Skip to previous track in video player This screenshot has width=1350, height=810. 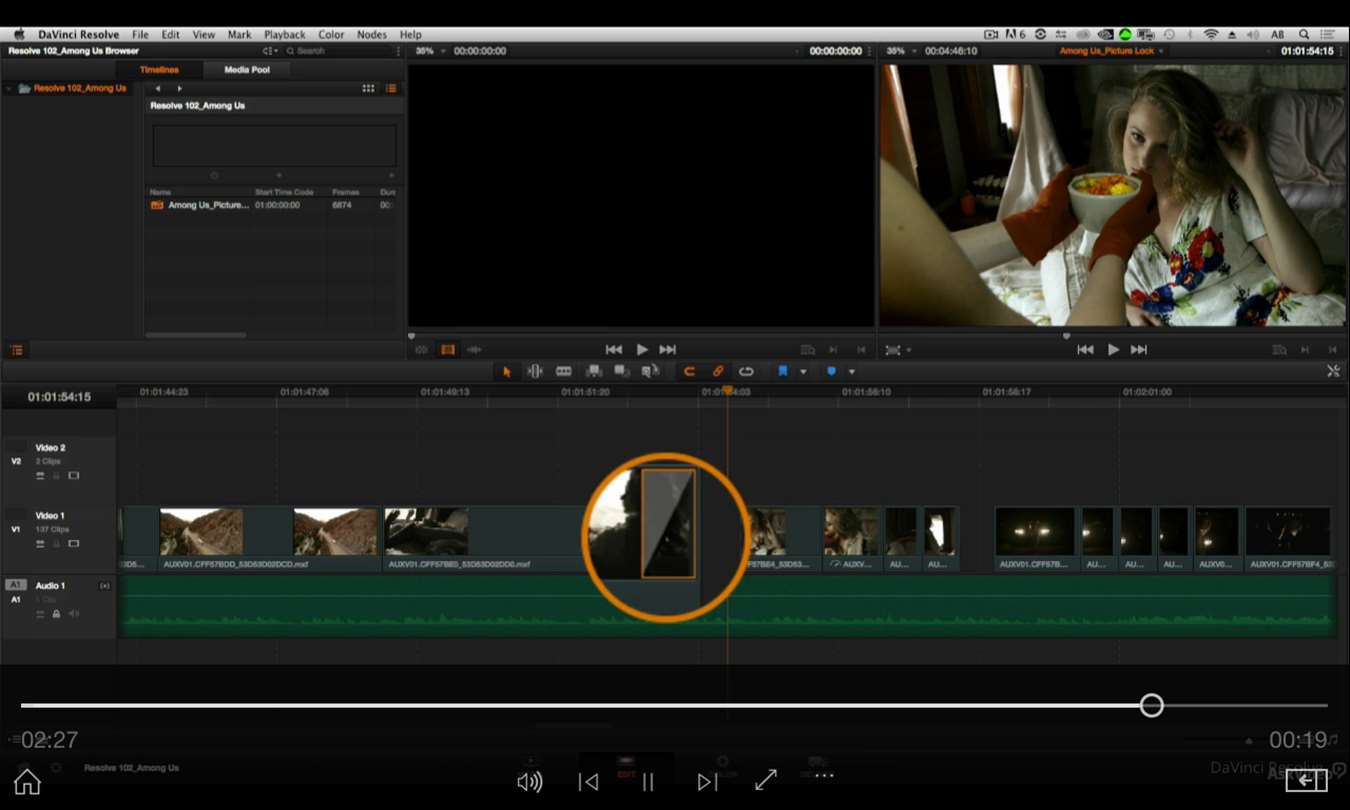pos(589,782)
